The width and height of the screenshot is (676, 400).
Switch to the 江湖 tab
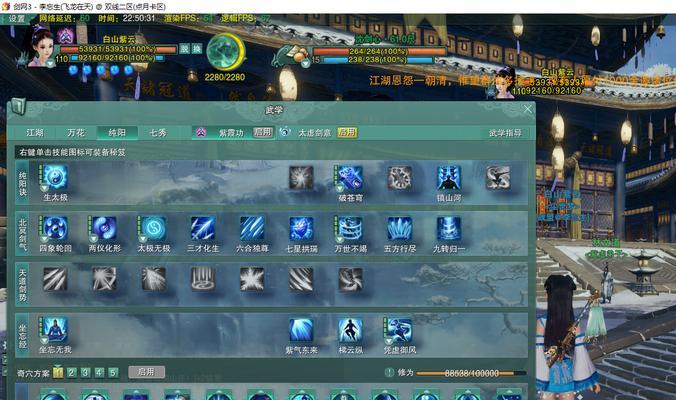point(35,133)
